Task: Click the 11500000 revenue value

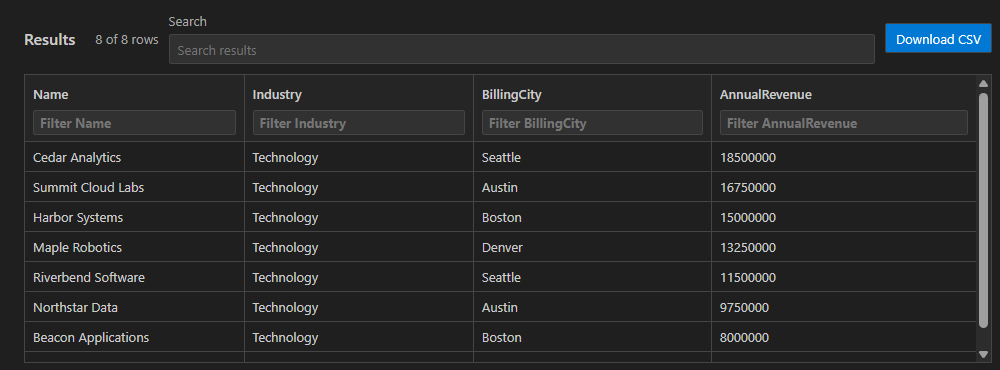Action: click(x=748, y=277)
